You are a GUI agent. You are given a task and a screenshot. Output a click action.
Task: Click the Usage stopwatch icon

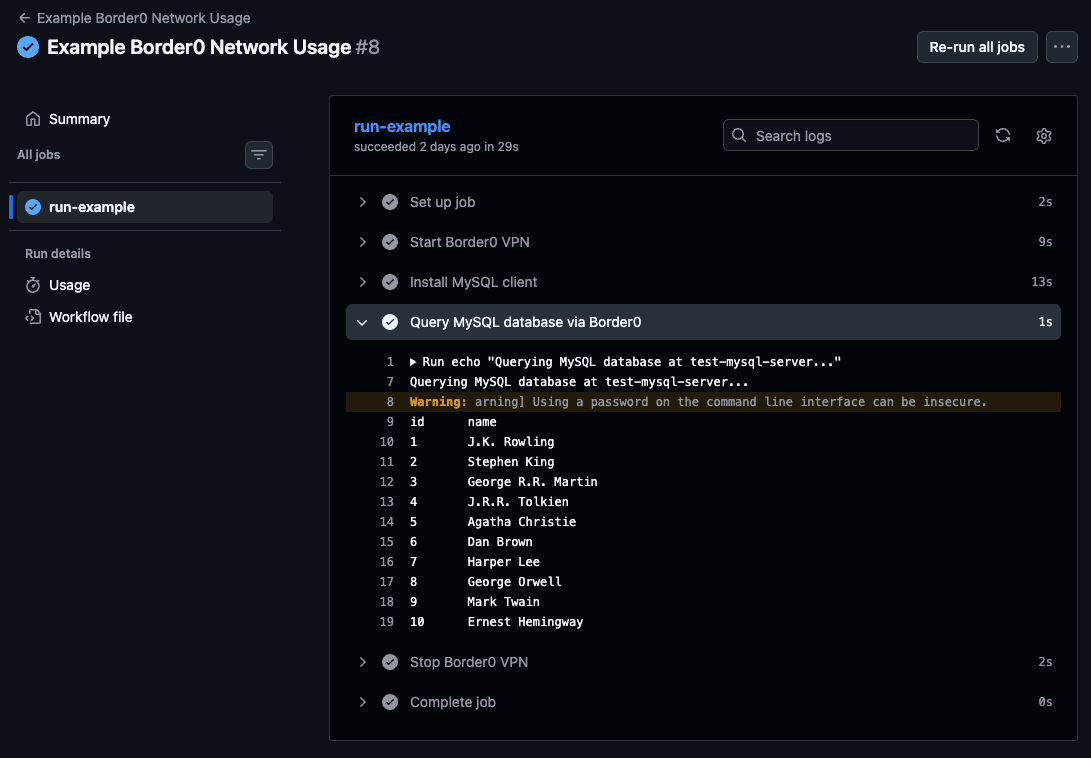(33, 285)
